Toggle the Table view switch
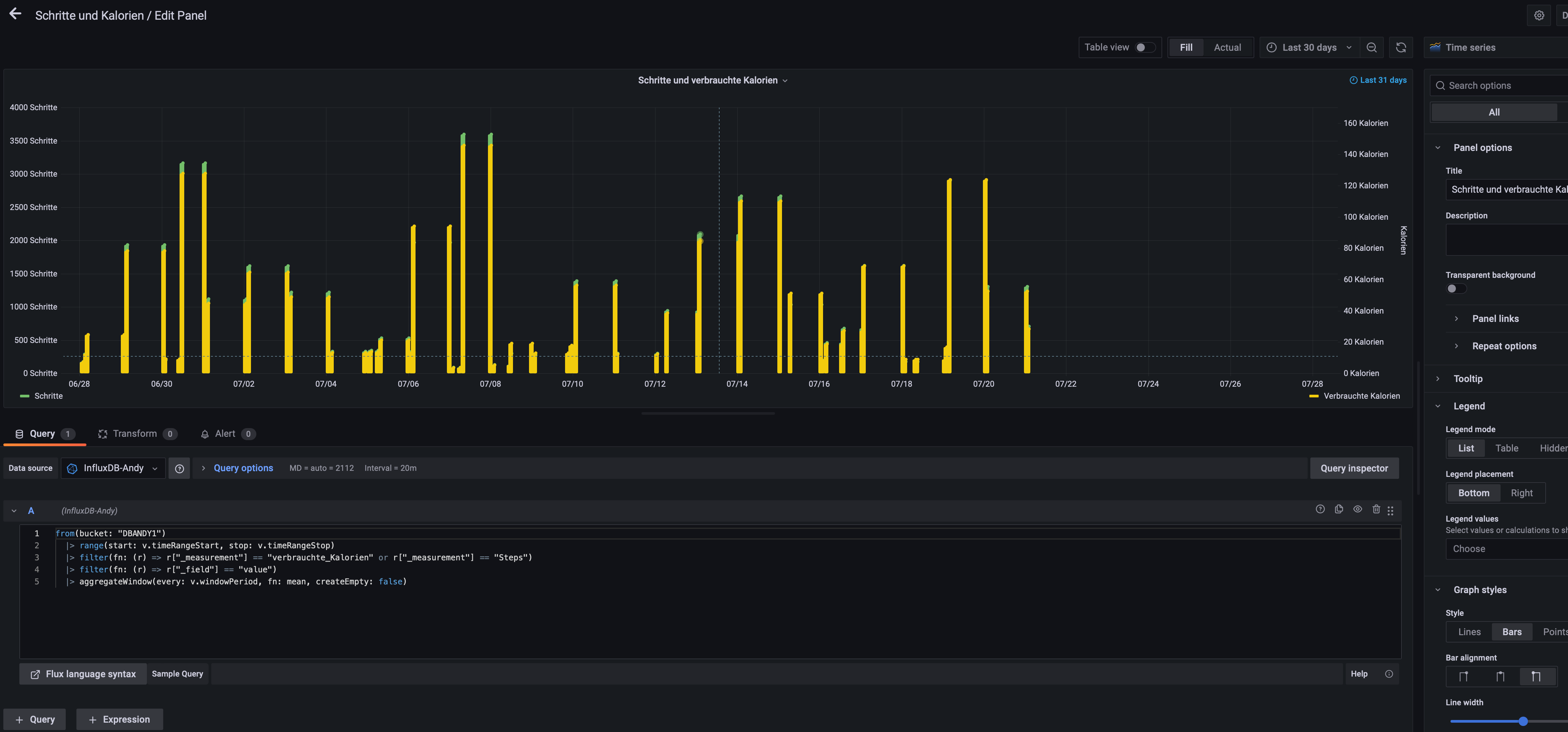Screen dimensions: 1568x732 pos(1144,47)
